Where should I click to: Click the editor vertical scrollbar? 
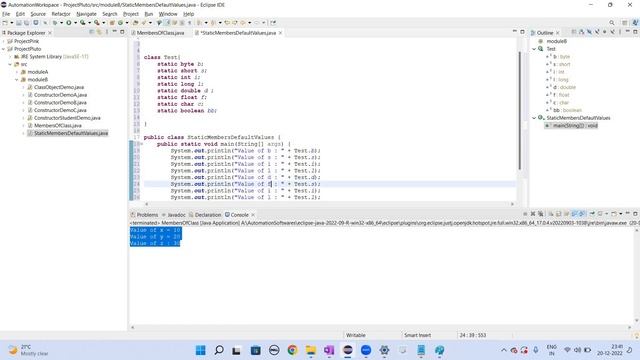click(520, 110)
